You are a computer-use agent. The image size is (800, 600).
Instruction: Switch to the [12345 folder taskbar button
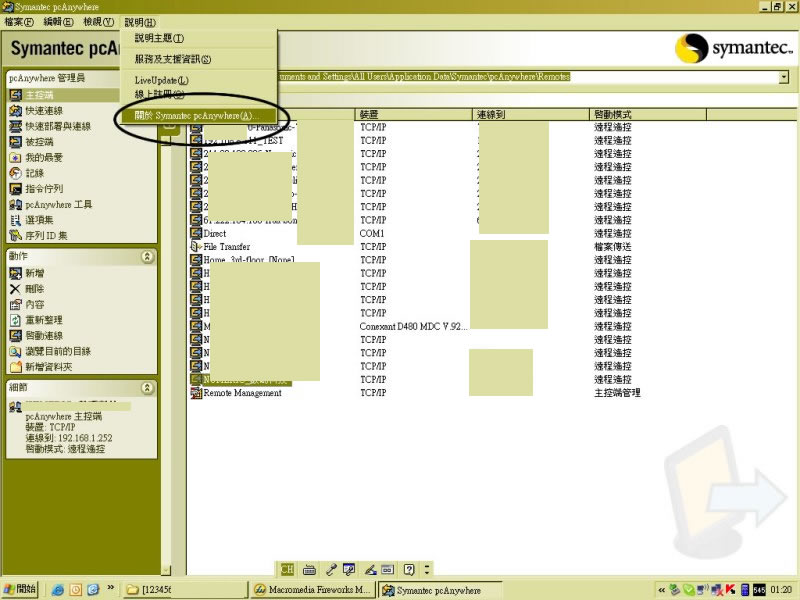point(186,590)
